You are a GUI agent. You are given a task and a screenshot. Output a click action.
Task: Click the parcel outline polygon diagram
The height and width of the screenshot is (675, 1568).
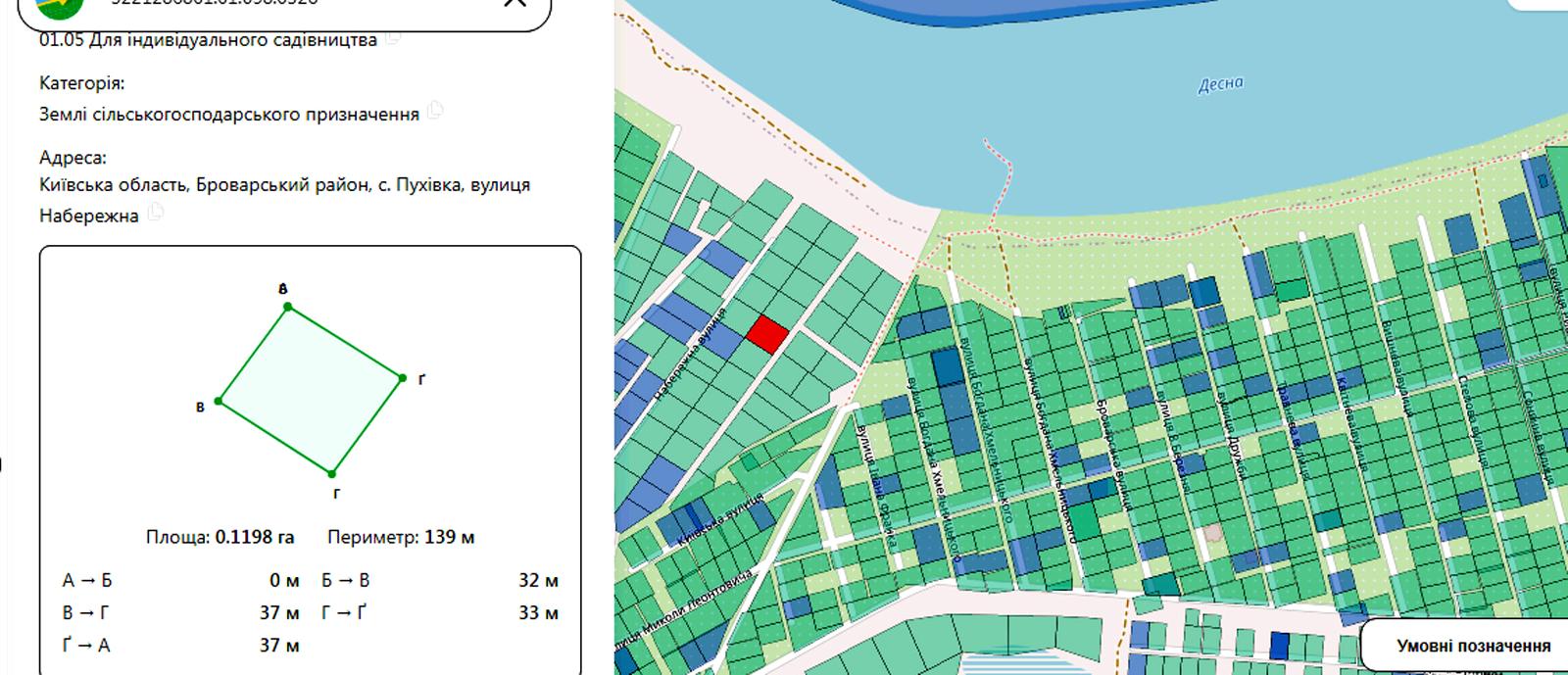click(310, 390)
